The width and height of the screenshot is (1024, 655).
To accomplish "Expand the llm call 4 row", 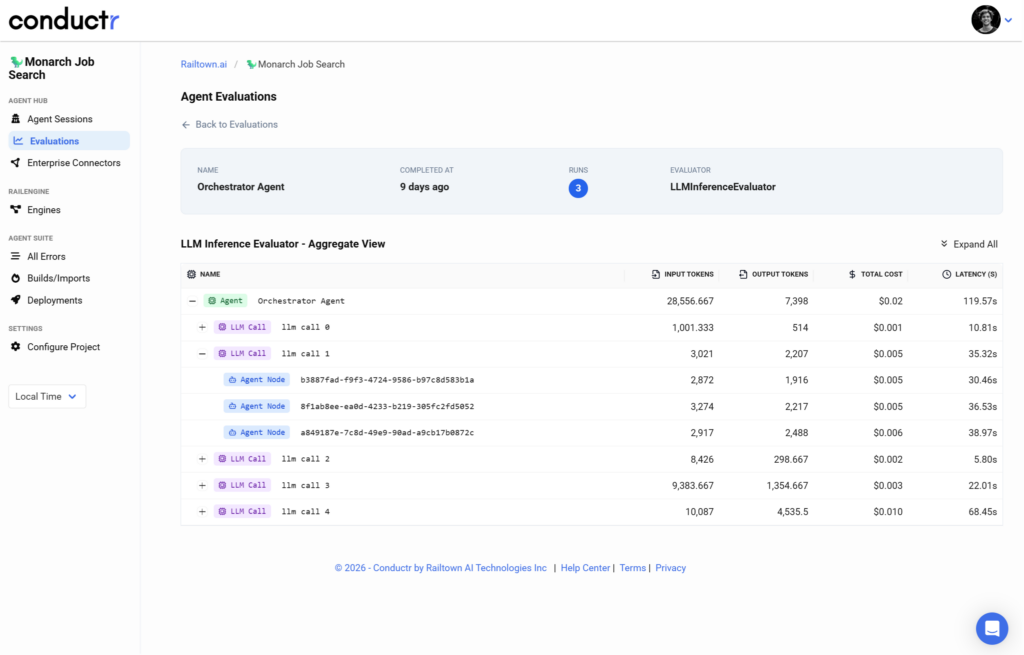I will 202,511.
